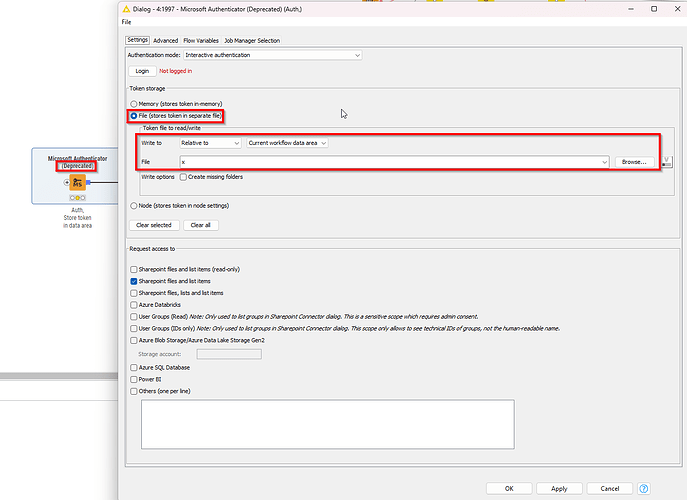Enable Azure Databricks access
This screenshot has width=687, height=500.
[134, 305]
